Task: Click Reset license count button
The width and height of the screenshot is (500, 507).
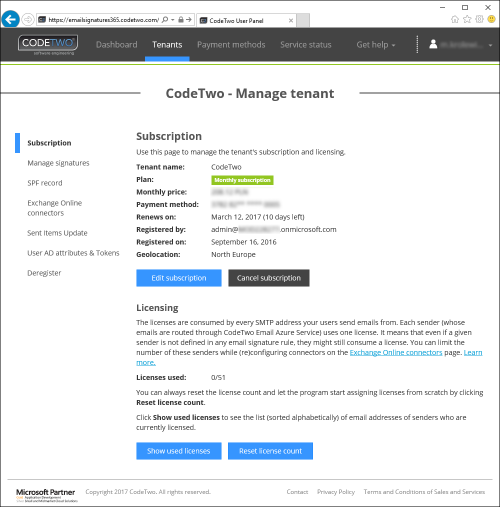Action: pyautogui.click(x=270, y=451)
